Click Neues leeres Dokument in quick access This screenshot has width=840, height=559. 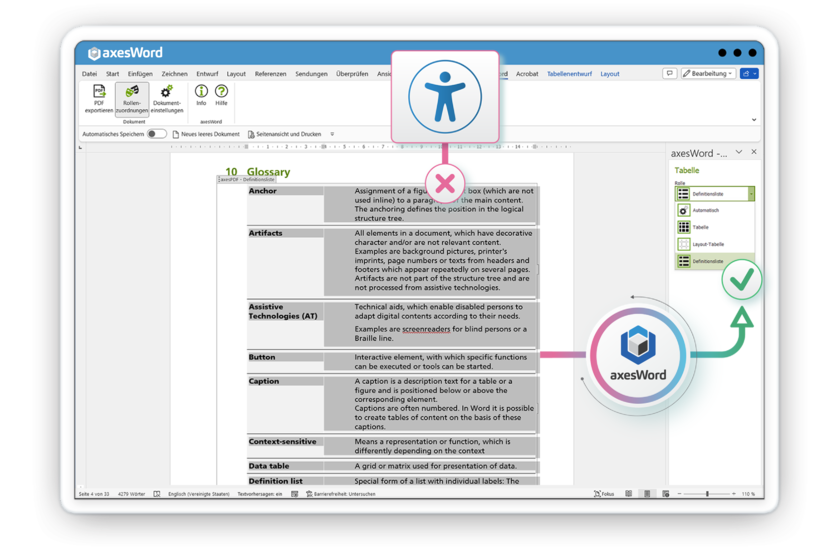pos(206,134)
